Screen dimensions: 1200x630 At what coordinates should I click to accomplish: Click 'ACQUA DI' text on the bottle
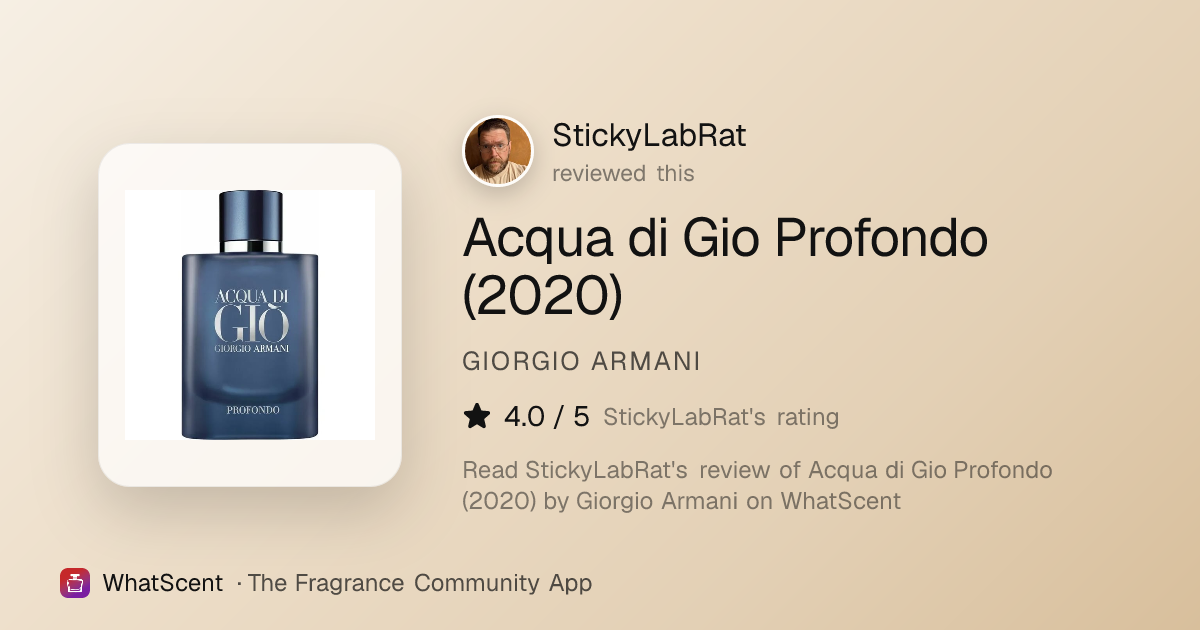pos(250,297)
